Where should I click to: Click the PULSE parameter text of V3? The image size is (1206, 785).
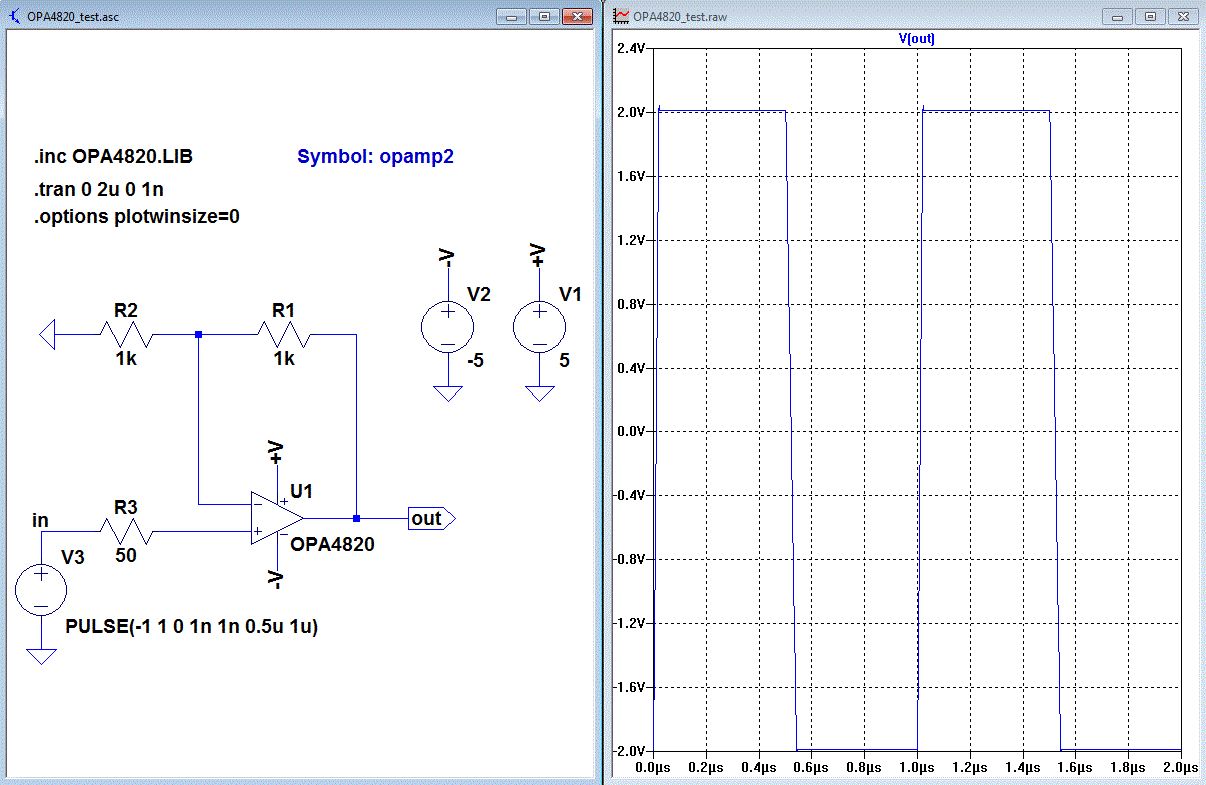192,626
